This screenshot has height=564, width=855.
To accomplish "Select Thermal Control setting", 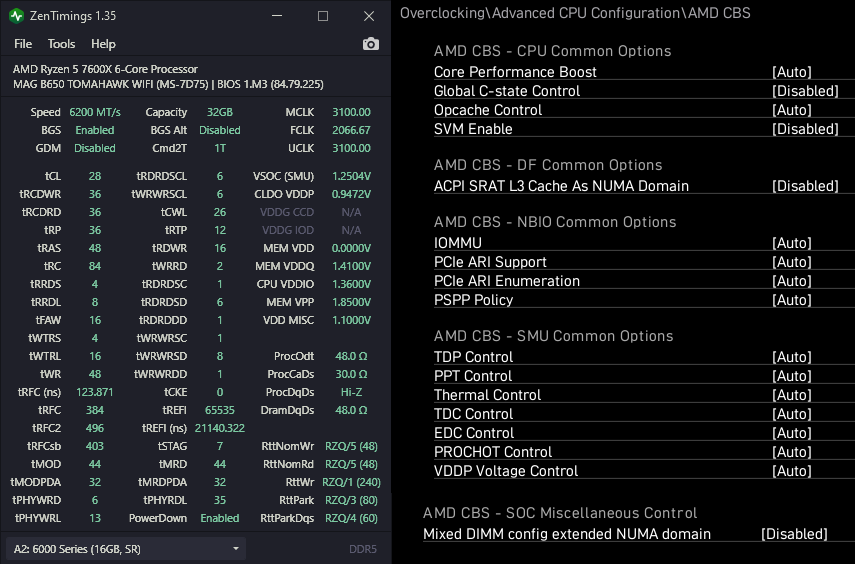I will coord(644,395).
